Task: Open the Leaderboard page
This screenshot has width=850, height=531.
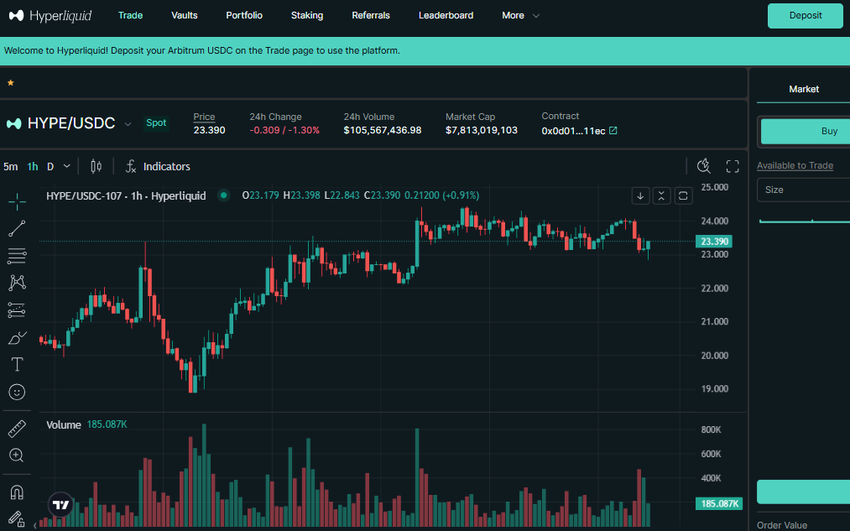Action: point(446,16)
